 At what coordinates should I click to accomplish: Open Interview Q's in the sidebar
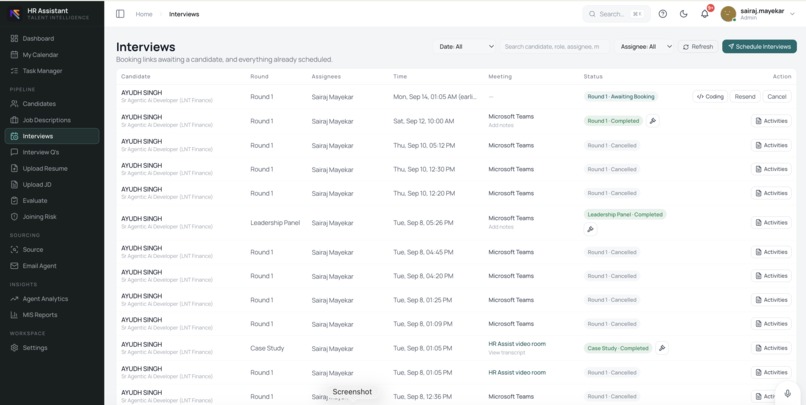(x=50, y=152)
